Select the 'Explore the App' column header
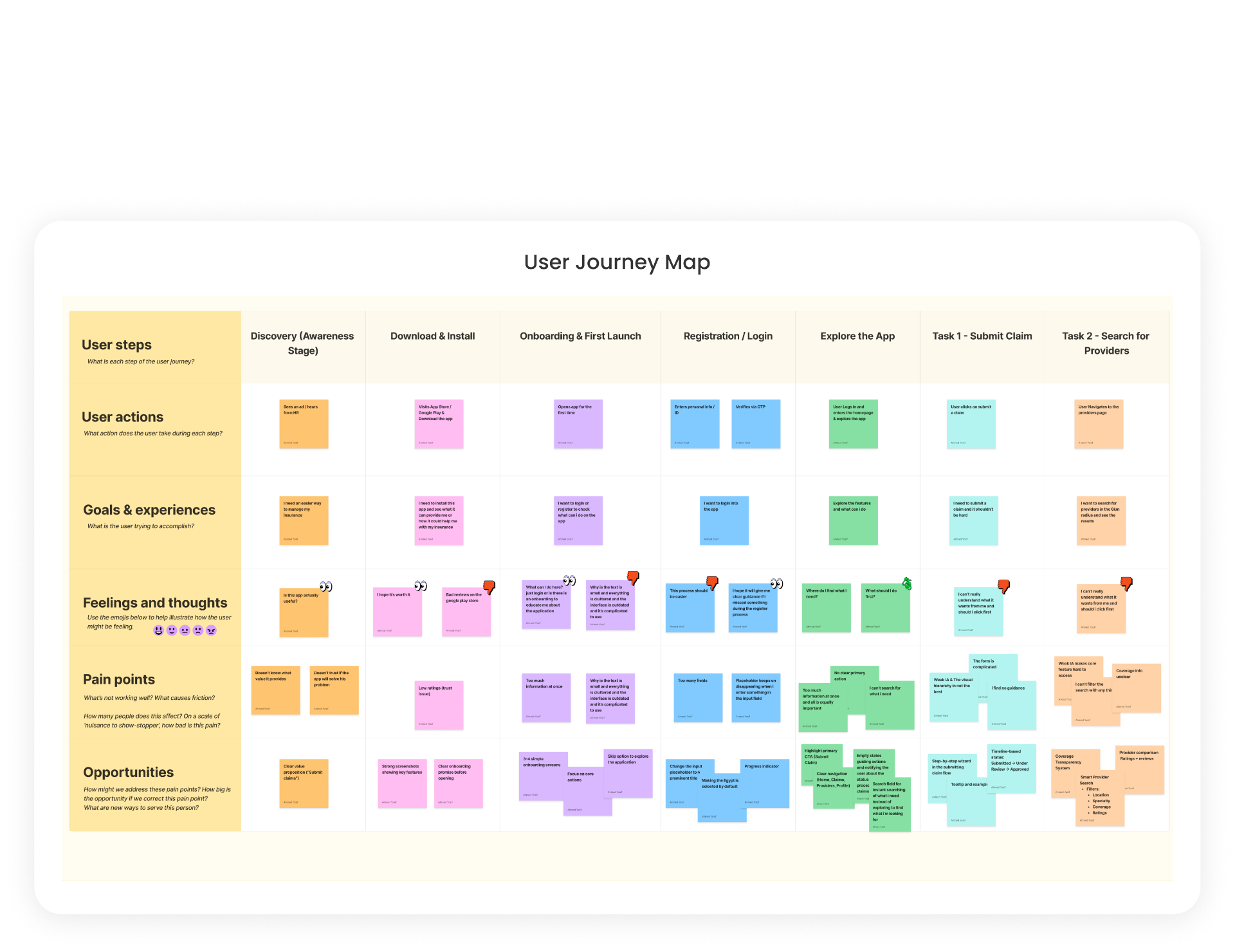 tap(857, 336)
